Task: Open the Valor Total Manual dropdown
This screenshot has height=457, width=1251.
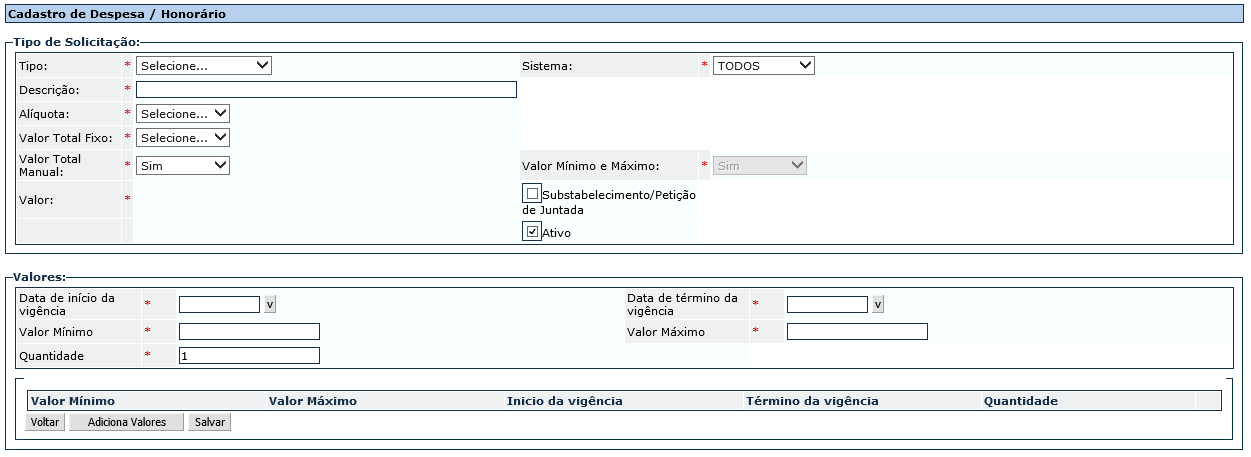Action: (x=183, y=165)
